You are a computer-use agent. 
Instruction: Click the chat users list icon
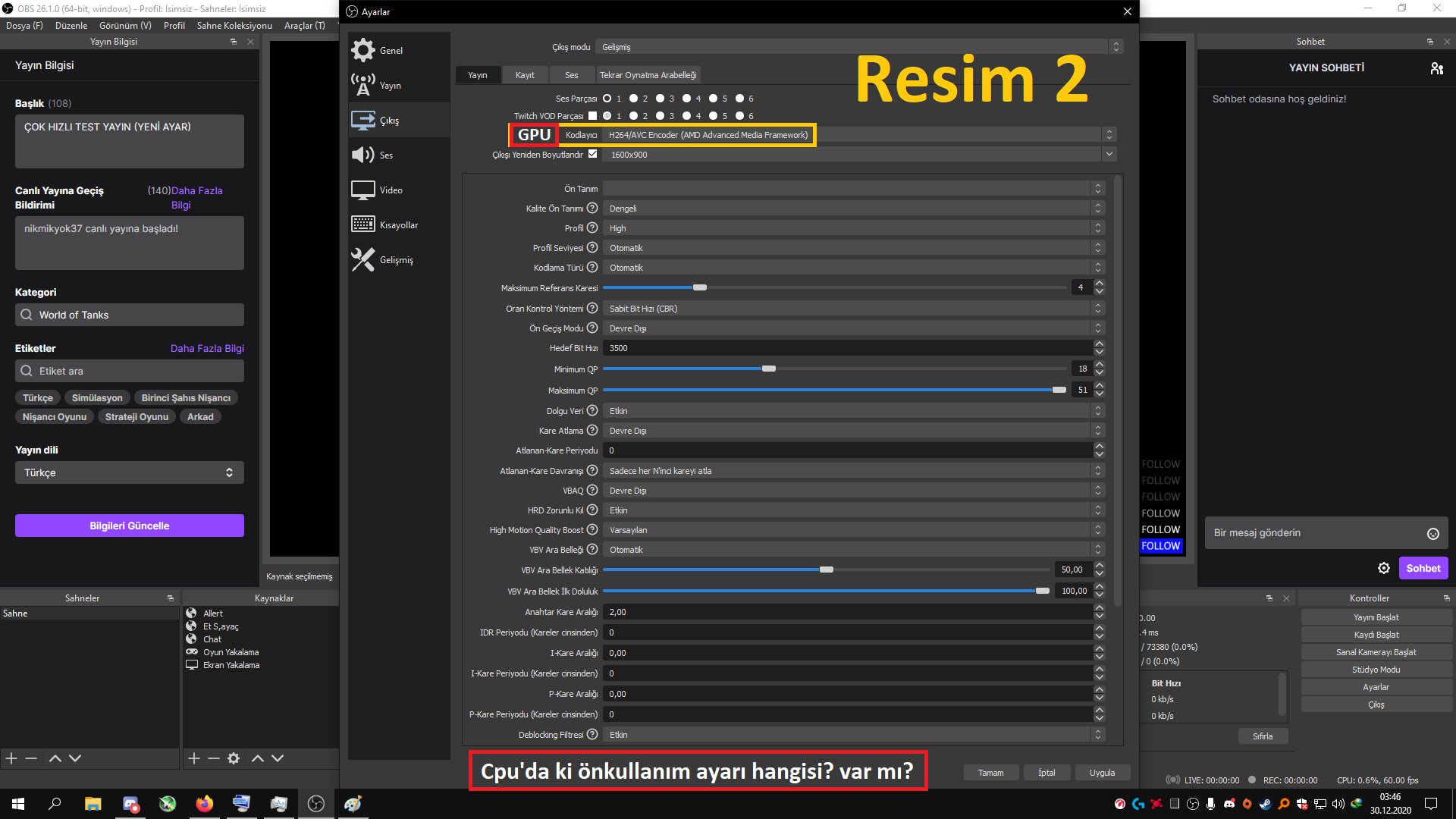pos(1436,68)
